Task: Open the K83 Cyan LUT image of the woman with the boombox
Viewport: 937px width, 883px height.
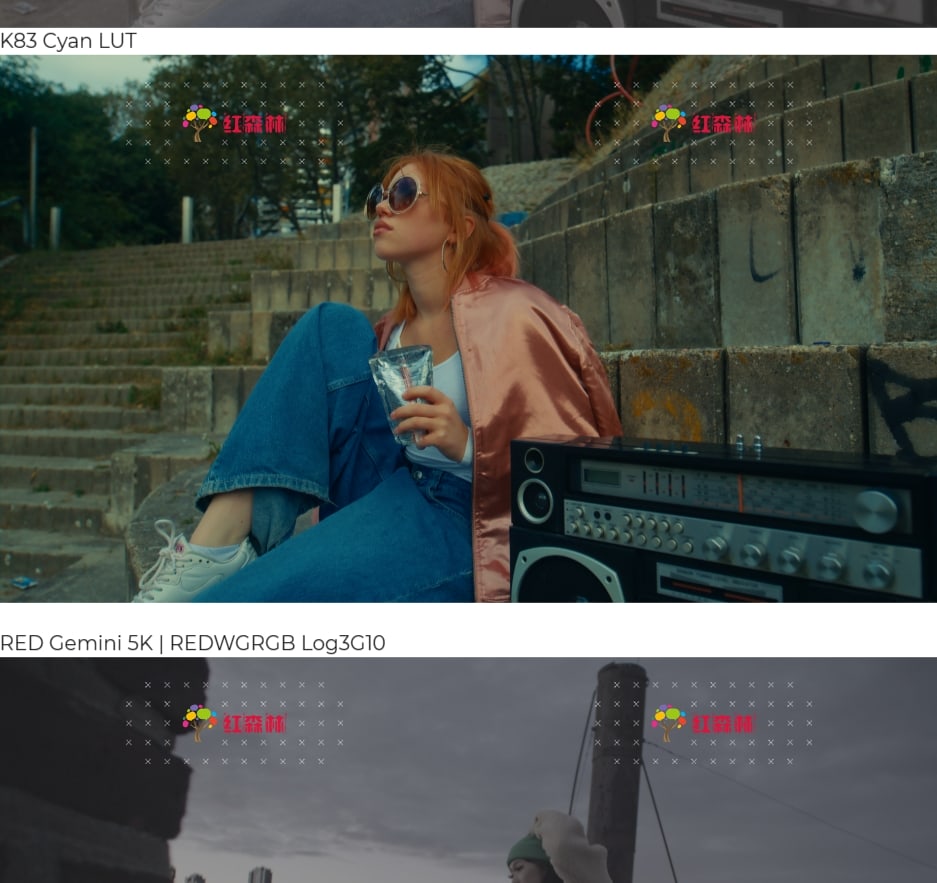Action: [x=468, y=329]
